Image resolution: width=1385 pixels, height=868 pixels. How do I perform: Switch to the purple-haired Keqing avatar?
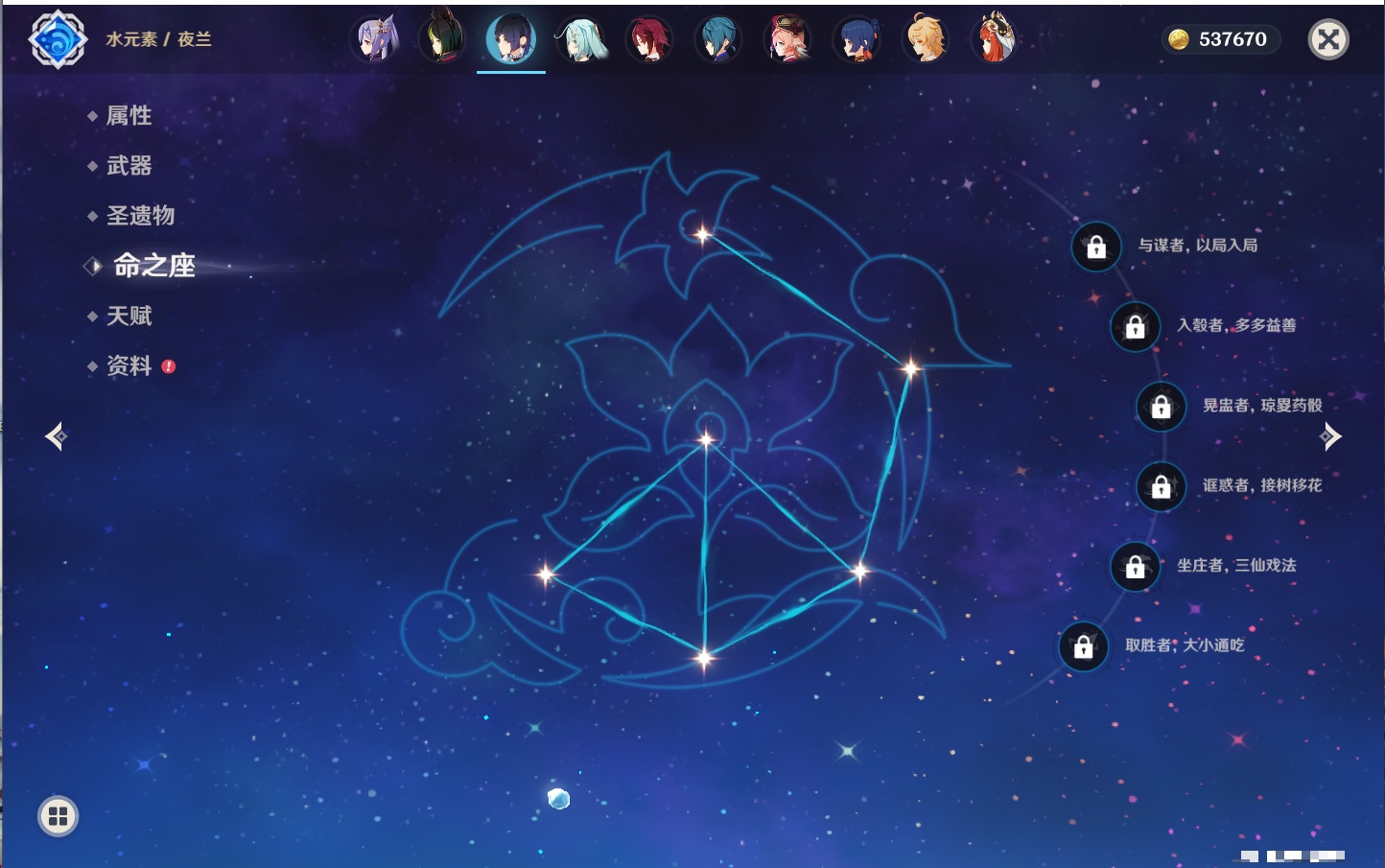point(375,39)
